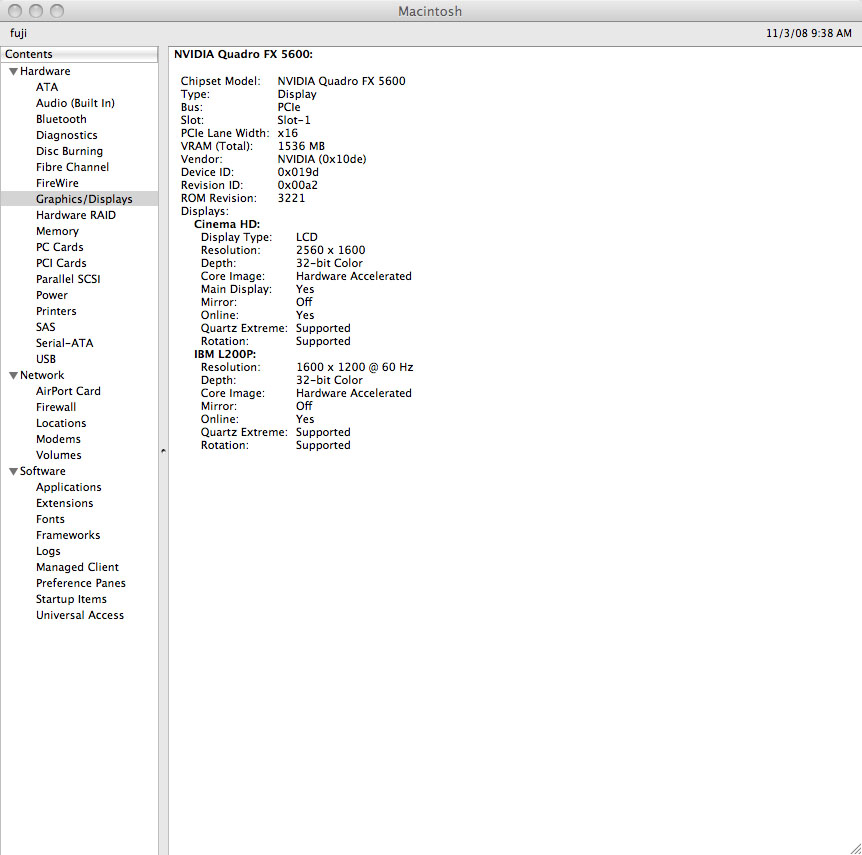Click the sidebar splitter handle
The height and width of the screenshot is (855, 862).
click(x=163, y=451)
